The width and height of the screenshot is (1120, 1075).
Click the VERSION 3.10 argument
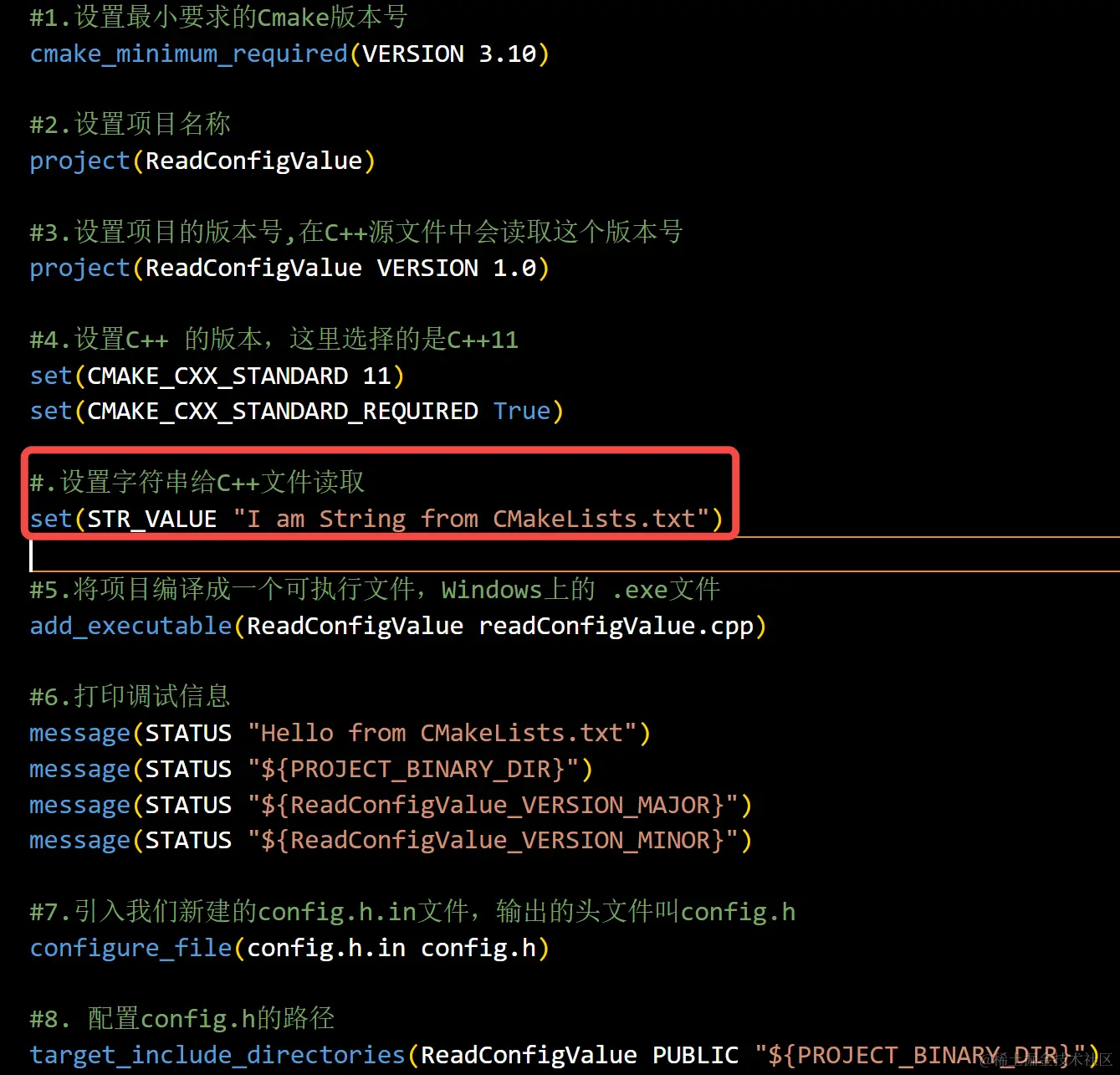point(449,54)
